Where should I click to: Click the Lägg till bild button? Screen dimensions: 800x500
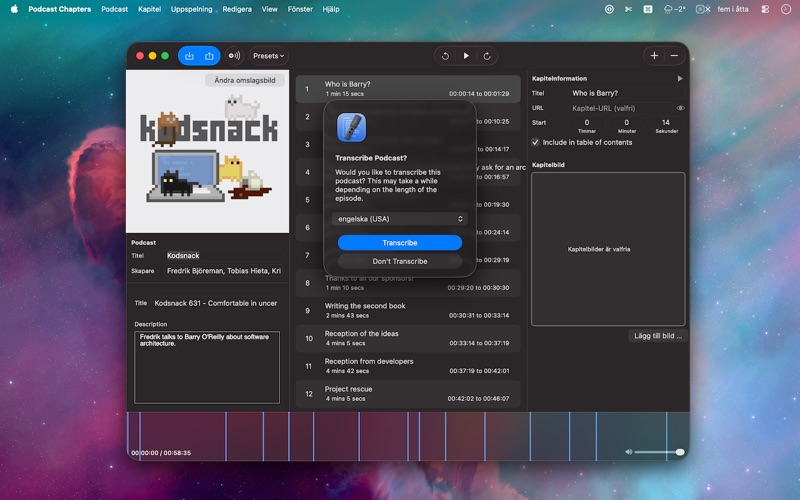tap(658, 336)
